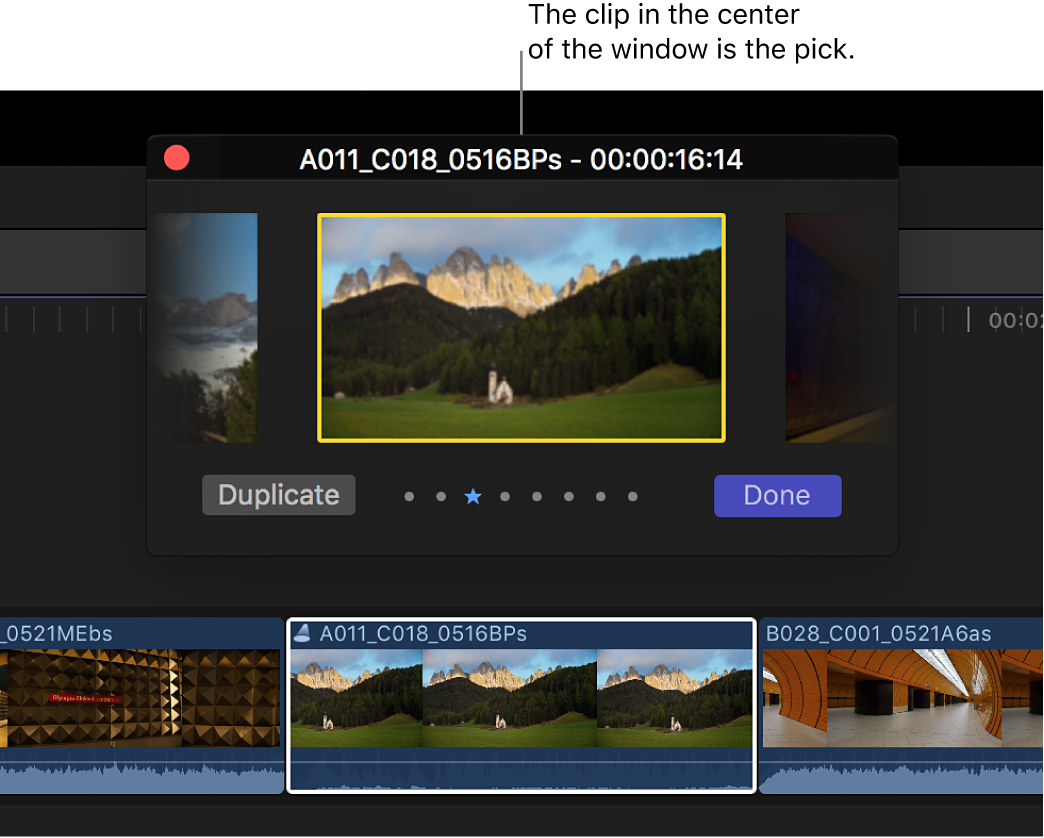Select the dot directly after the starred pick
The width and height of the screenshot is (1044, 838).
505,495
